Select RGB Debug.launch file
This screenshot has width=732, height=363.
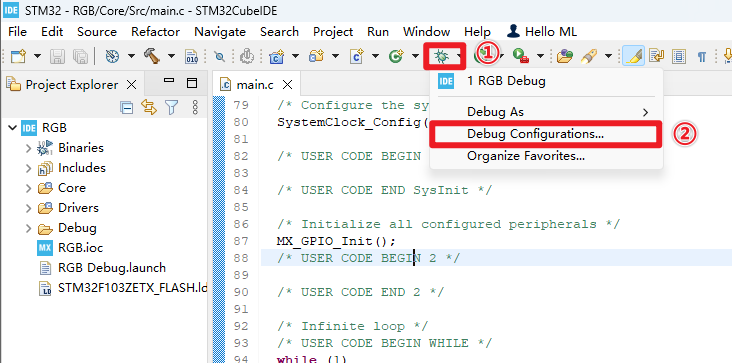pos(112,268)
